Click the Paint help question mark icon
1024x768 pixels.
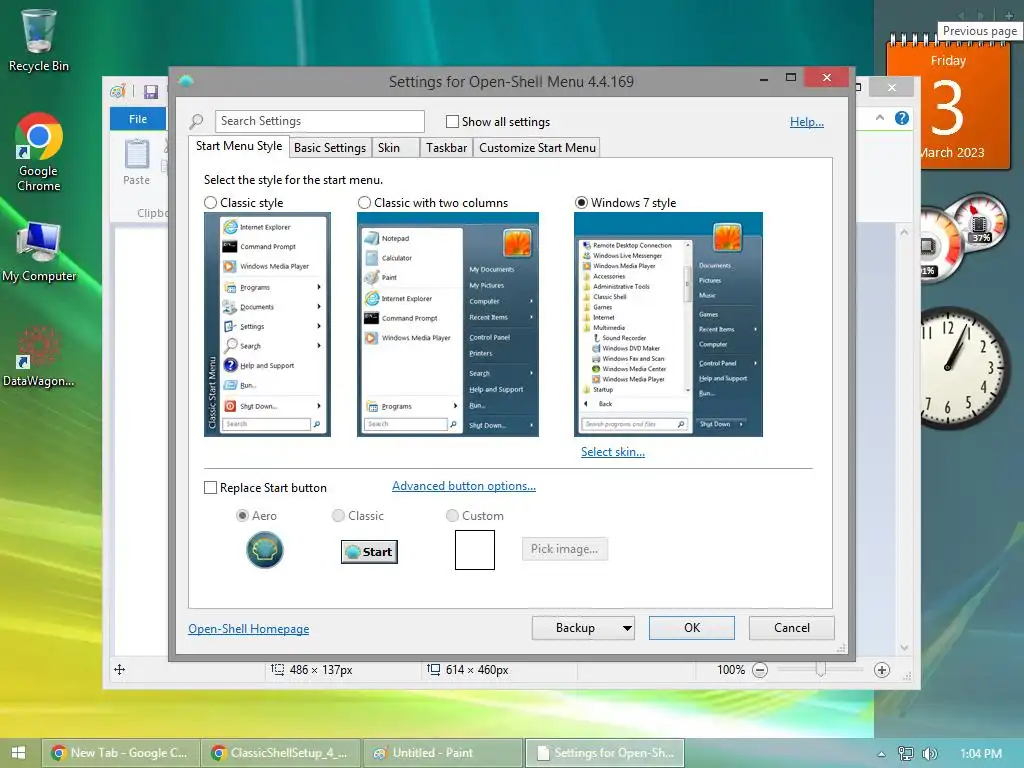pos(902,118)
